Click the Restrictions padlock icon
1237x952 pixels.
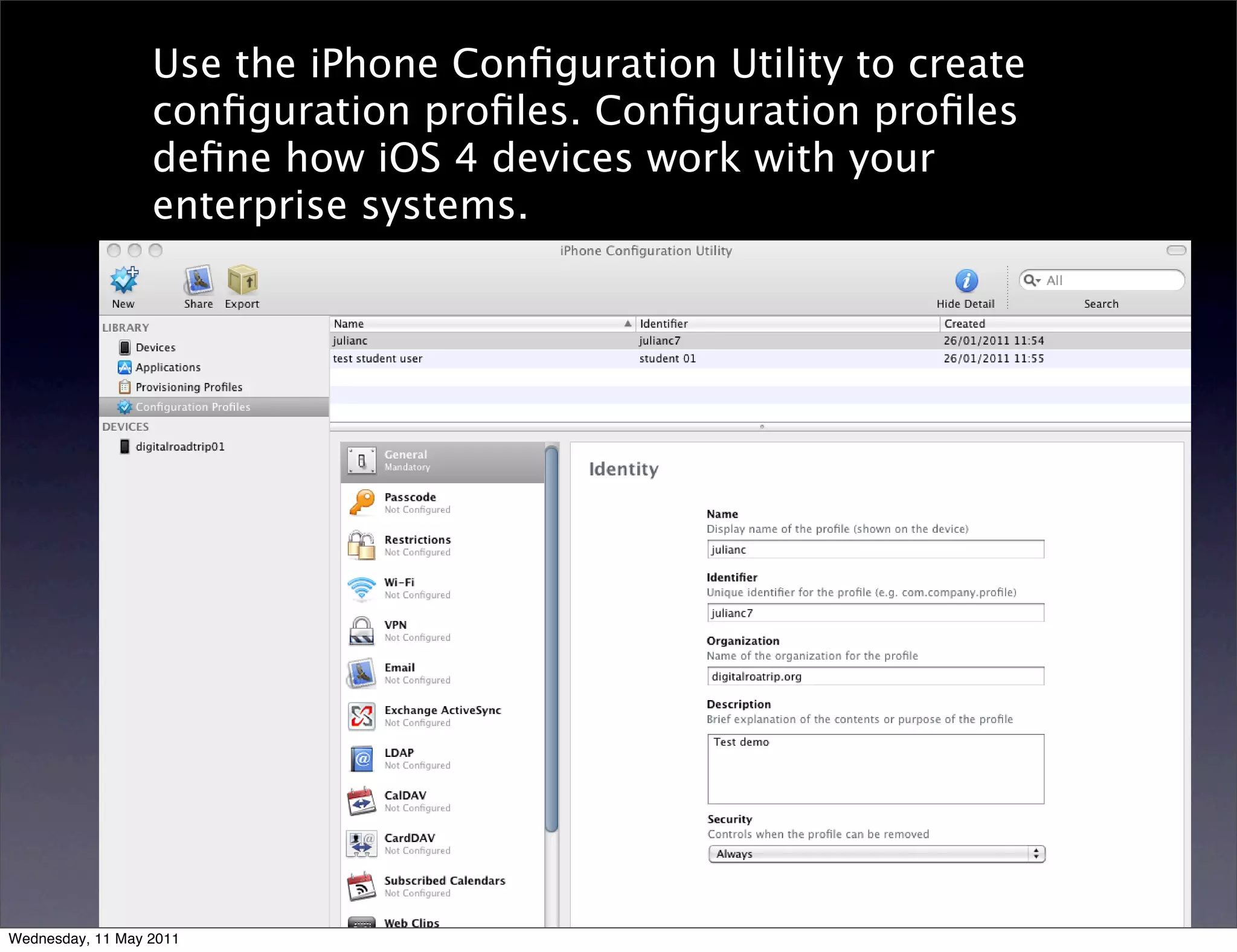click(361, 545)
